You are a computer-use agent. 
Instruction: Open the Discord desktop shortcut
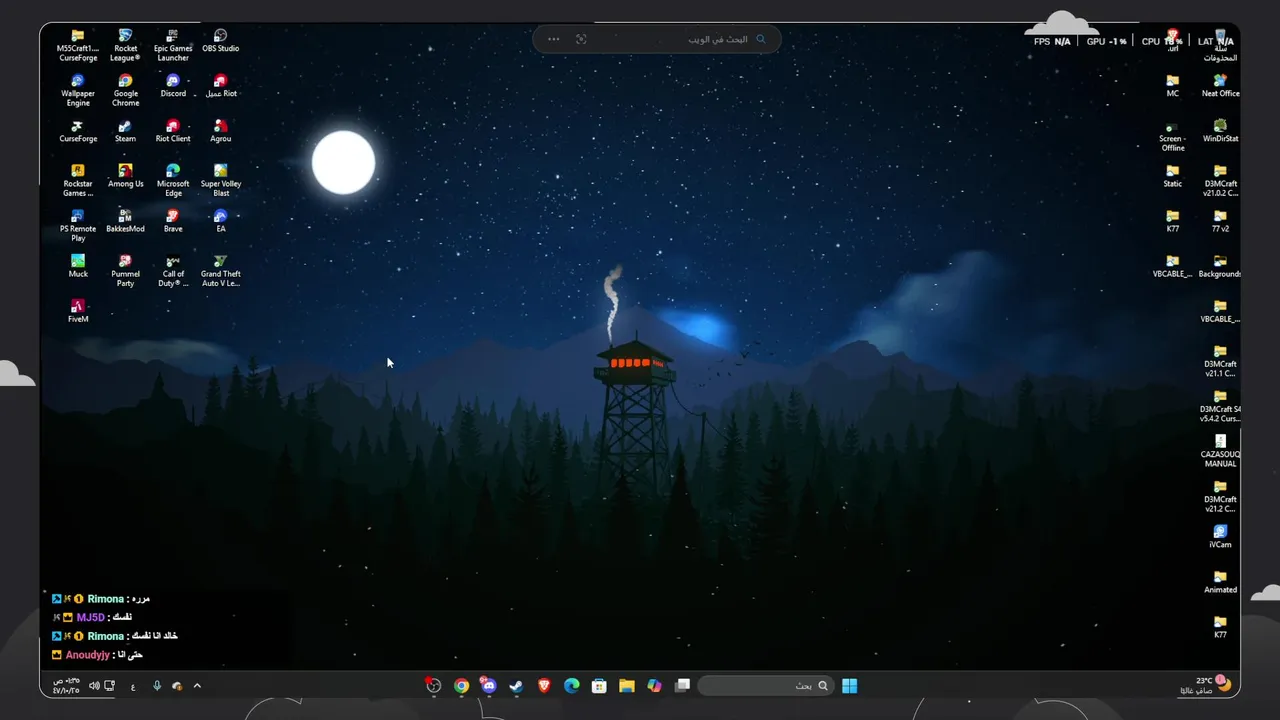click(173, 86)
